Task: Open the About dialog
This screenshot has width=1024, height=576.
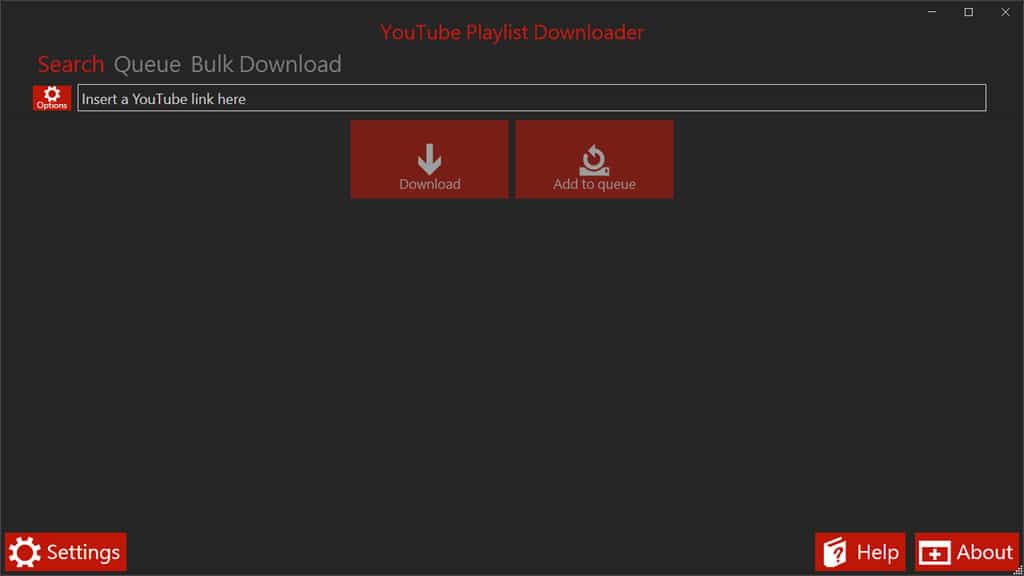Action: pos(967,552)
